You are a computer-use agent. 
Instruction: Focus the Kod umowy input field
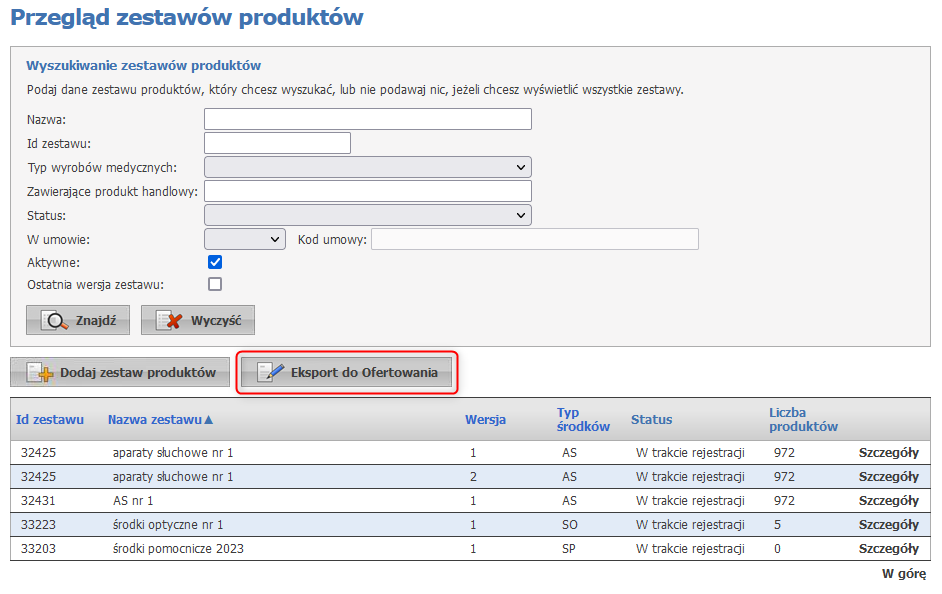click(534, 239)
